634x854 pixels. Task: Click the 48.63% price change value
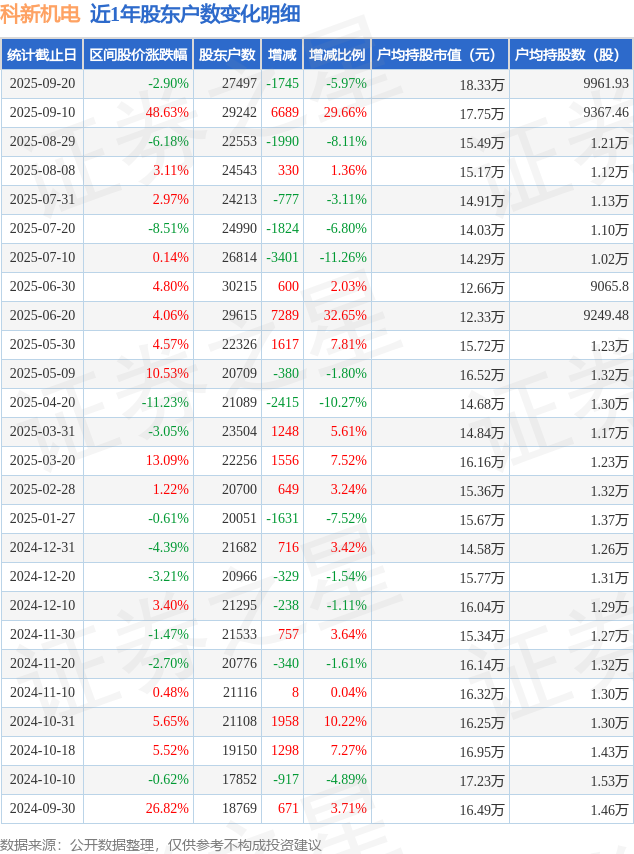167,113
